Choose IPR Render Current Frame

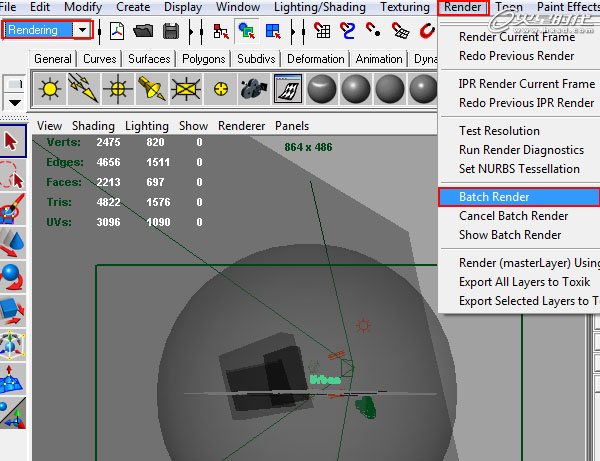click(x=527, y=84)
